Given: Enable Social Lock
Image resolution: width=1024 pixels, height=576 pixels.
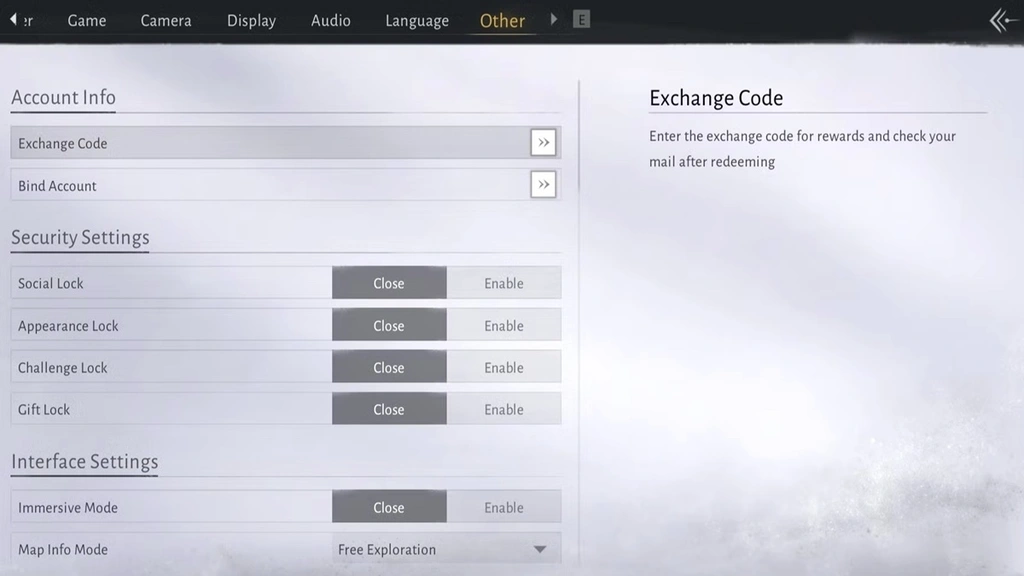Looking at the screenshot, I should [504, 283].
